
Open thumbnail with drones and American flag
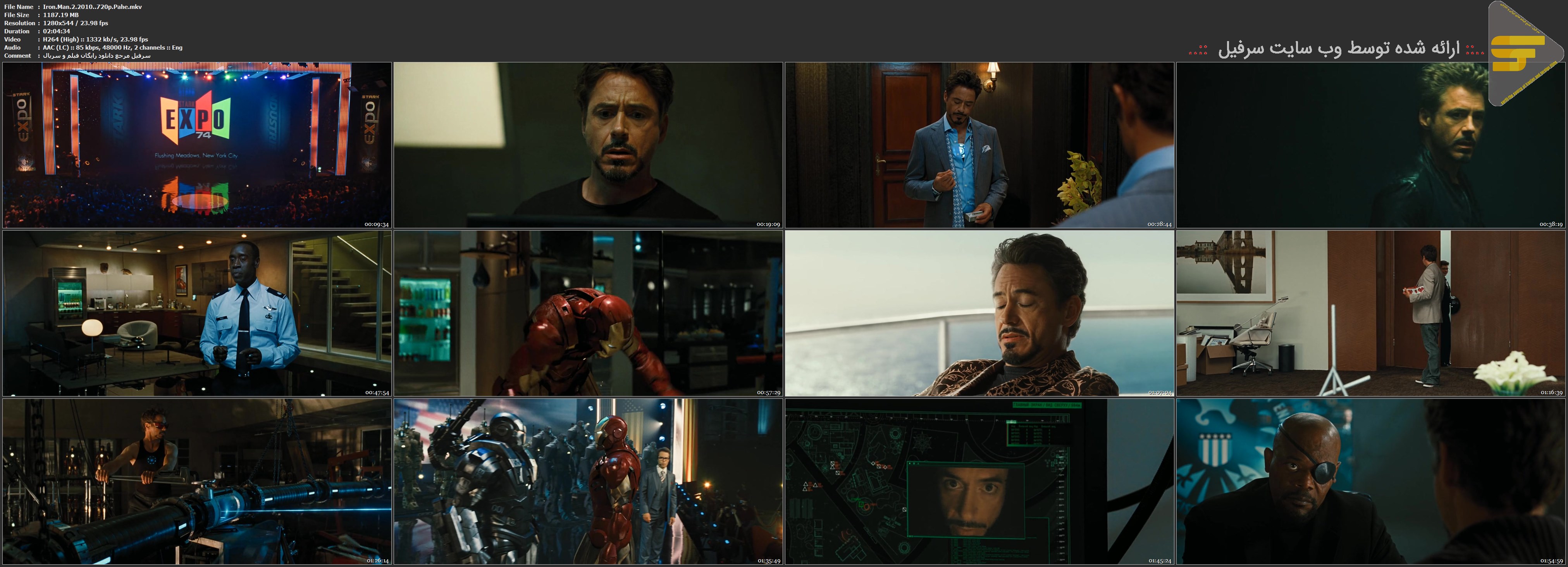[x=588, y=481]
